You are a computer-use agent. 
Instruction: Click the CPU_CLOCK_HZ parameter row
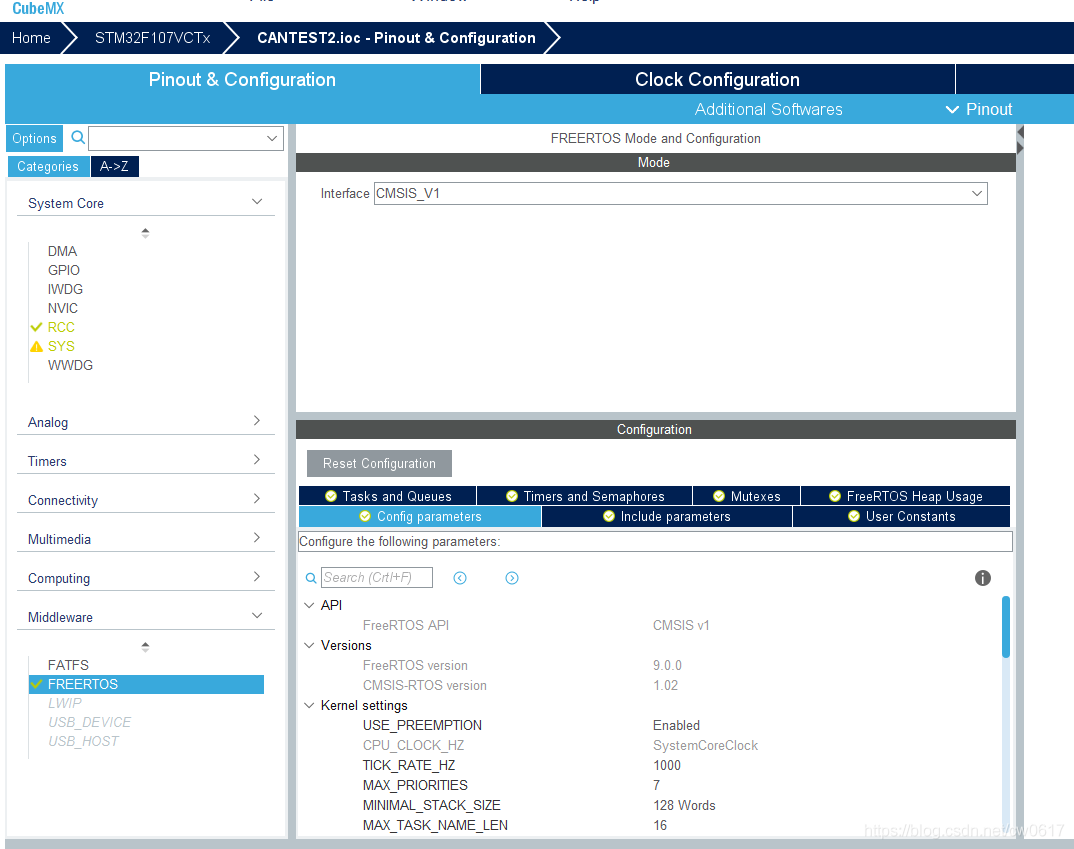pyautogui.click(x=560, y=746)
